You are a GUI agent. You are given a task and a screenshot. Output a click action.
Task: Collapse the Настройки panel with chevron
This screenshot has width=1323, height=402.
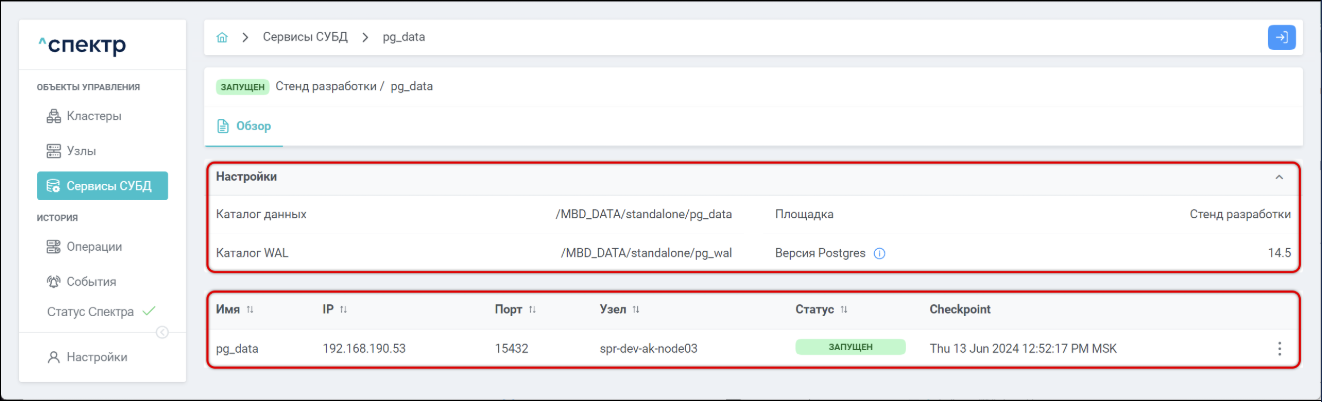(x=1278, y=177)
